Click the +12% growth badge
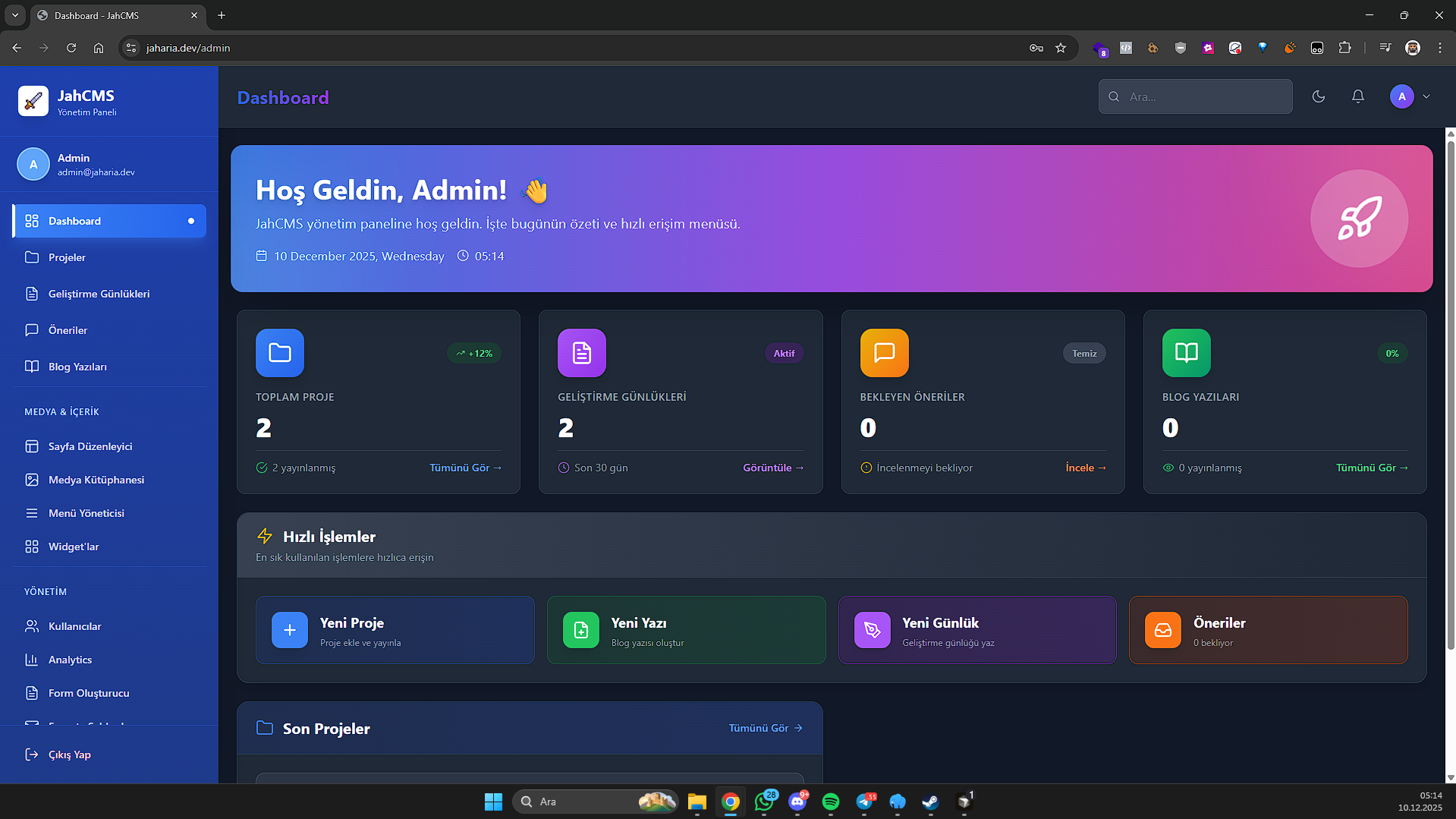Screen dimensions: 1456x819 (x=473, y=353)
